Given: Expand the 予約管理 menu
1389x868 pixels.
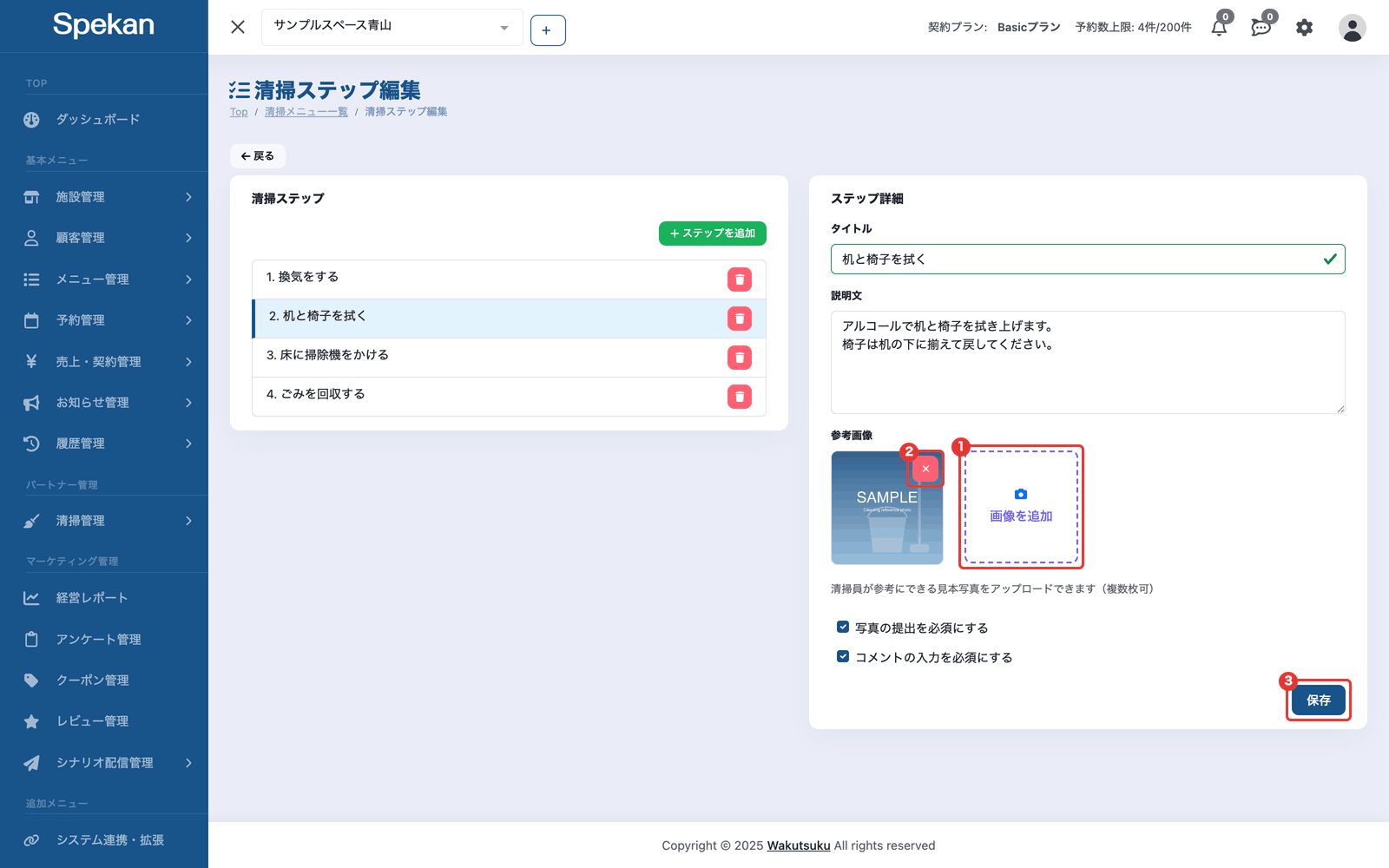Looking at the screenshot, I should coord(104,320).
